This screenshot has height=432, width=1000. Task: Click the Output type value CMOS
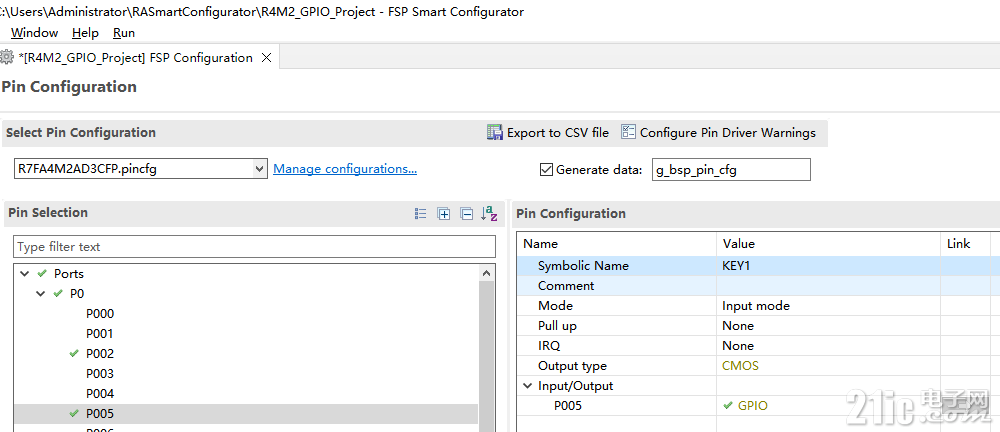tap(828, 366)
